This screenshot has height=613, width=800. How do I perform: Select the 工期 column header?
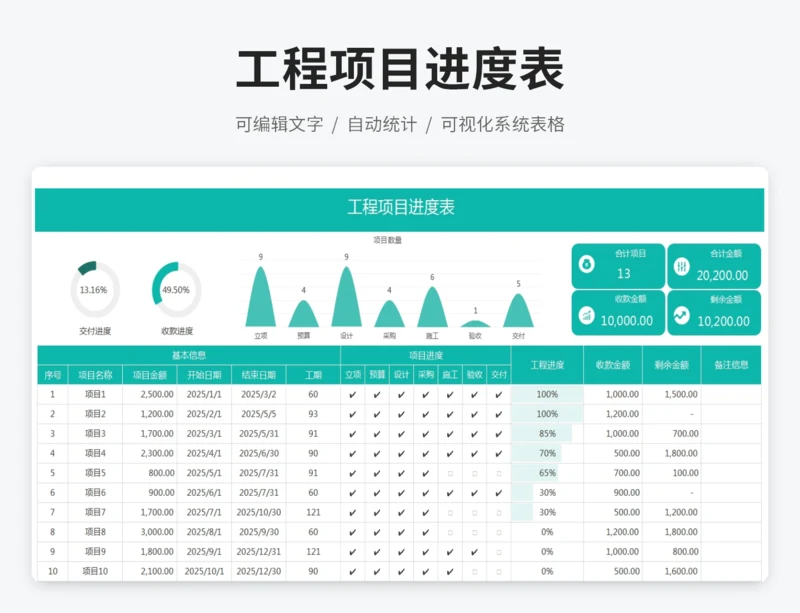[x=313, y=375]
